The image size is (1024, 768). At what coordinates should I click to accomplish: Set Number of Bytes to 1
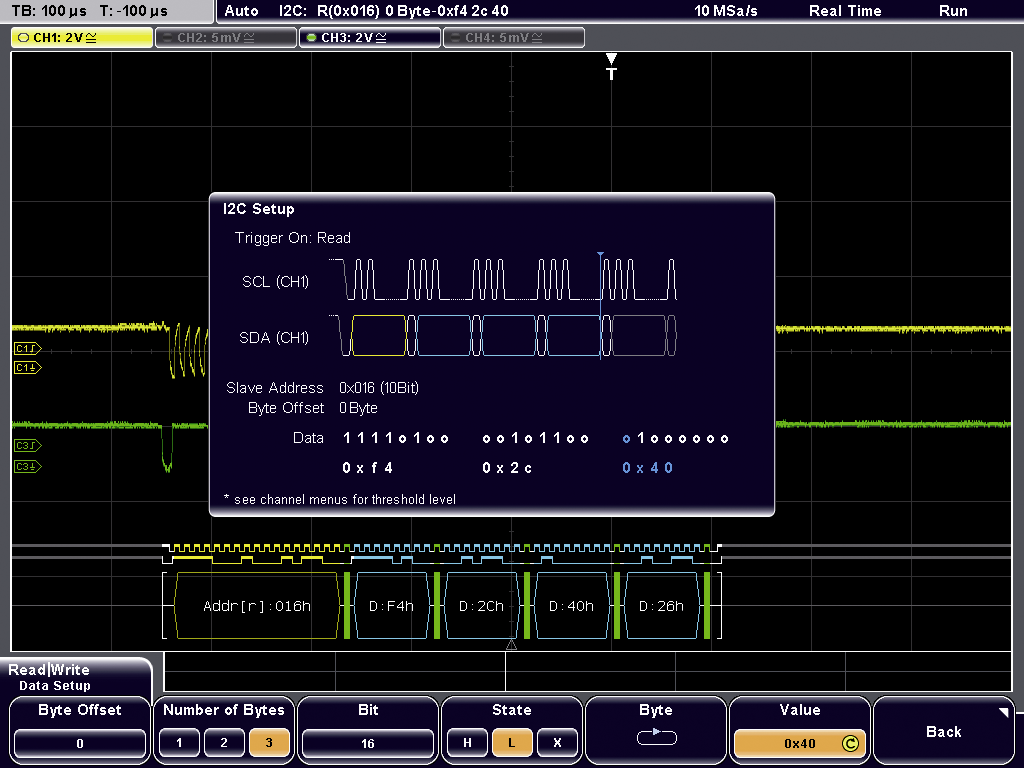point(179,742)
